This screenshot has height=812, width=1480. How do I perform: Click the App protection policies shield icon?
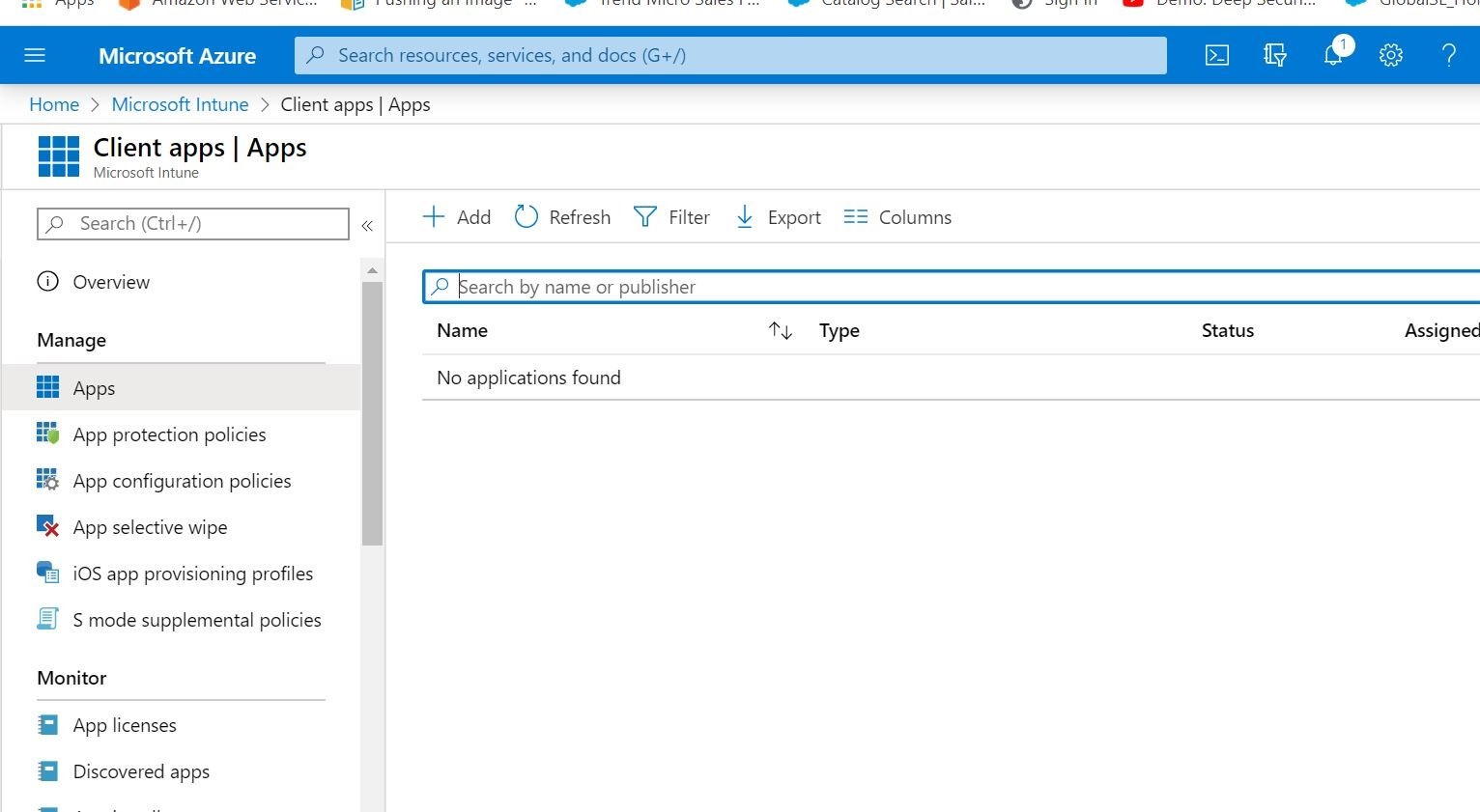click(x=47, y=434)
